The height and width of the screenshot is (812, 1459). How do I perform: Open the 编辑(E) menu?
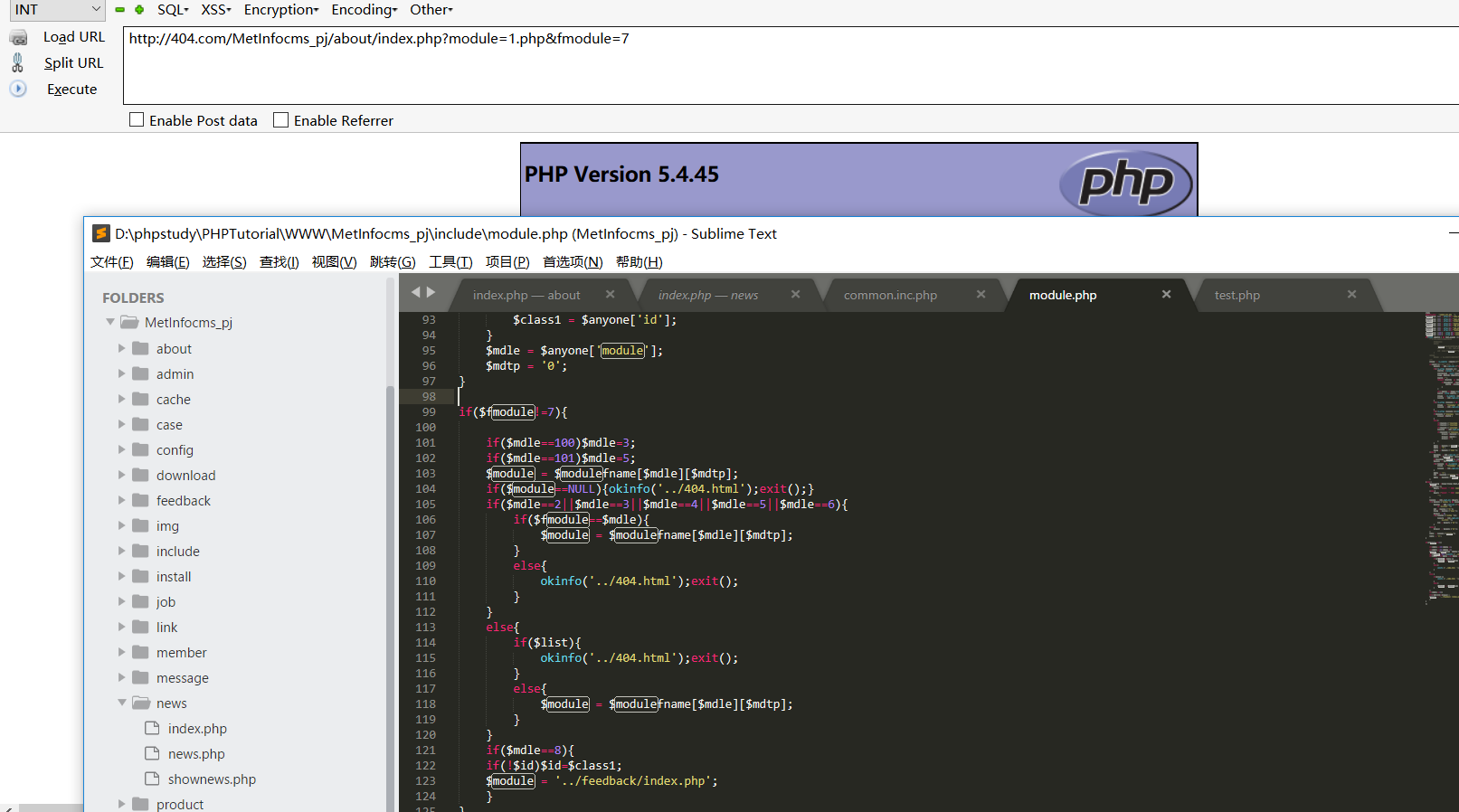tap(168, 261)
